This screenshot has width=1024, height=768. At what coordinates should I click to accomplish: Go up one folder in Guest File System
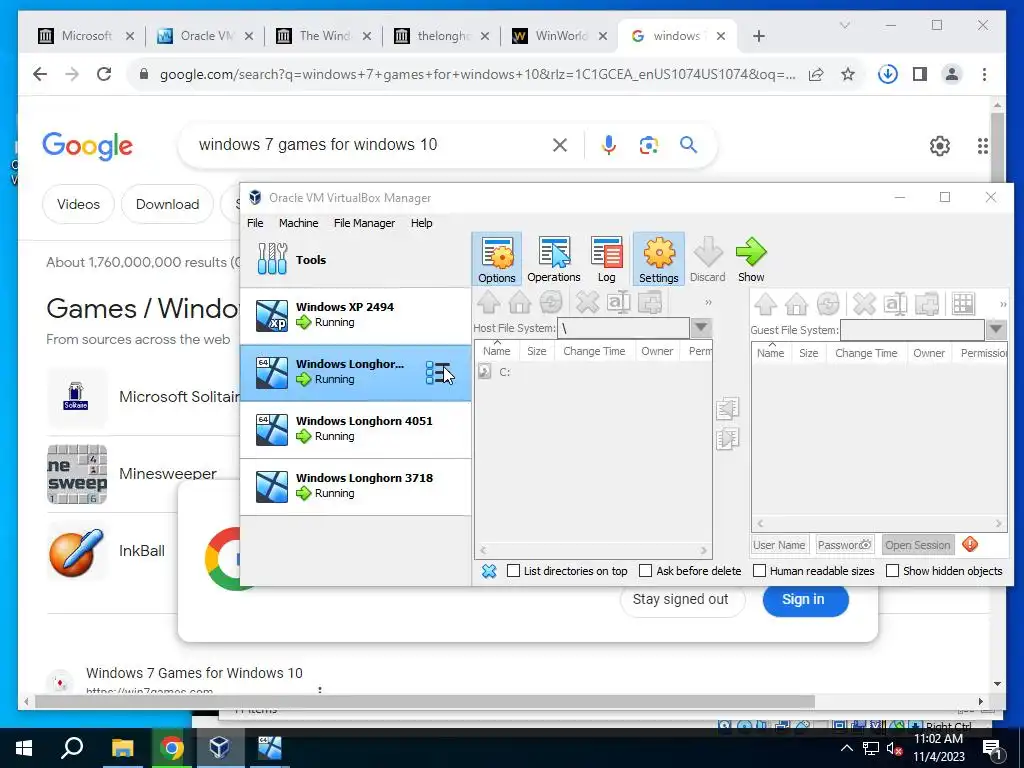[765, 304]
